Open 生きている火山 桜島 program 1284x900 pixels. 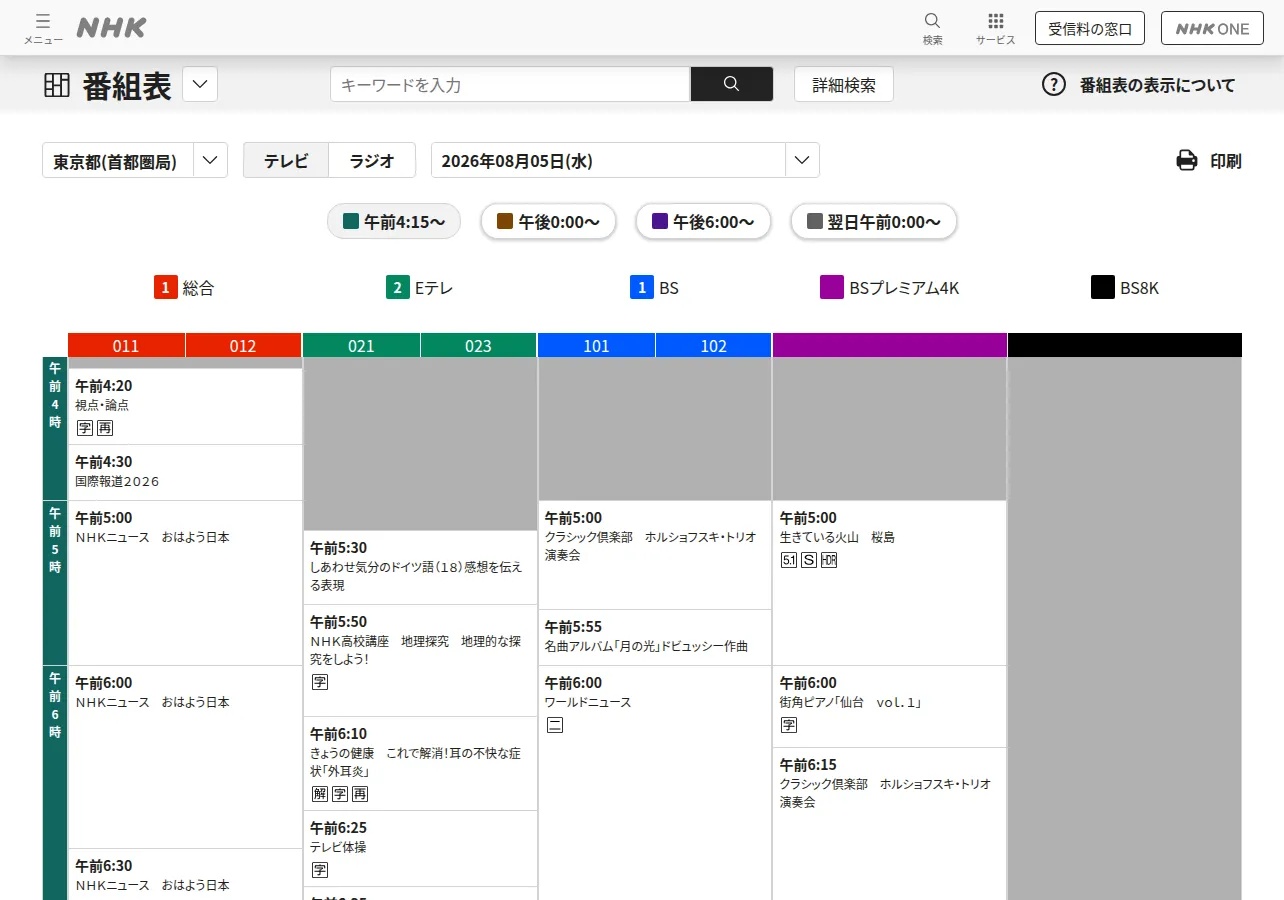[889, 583]
